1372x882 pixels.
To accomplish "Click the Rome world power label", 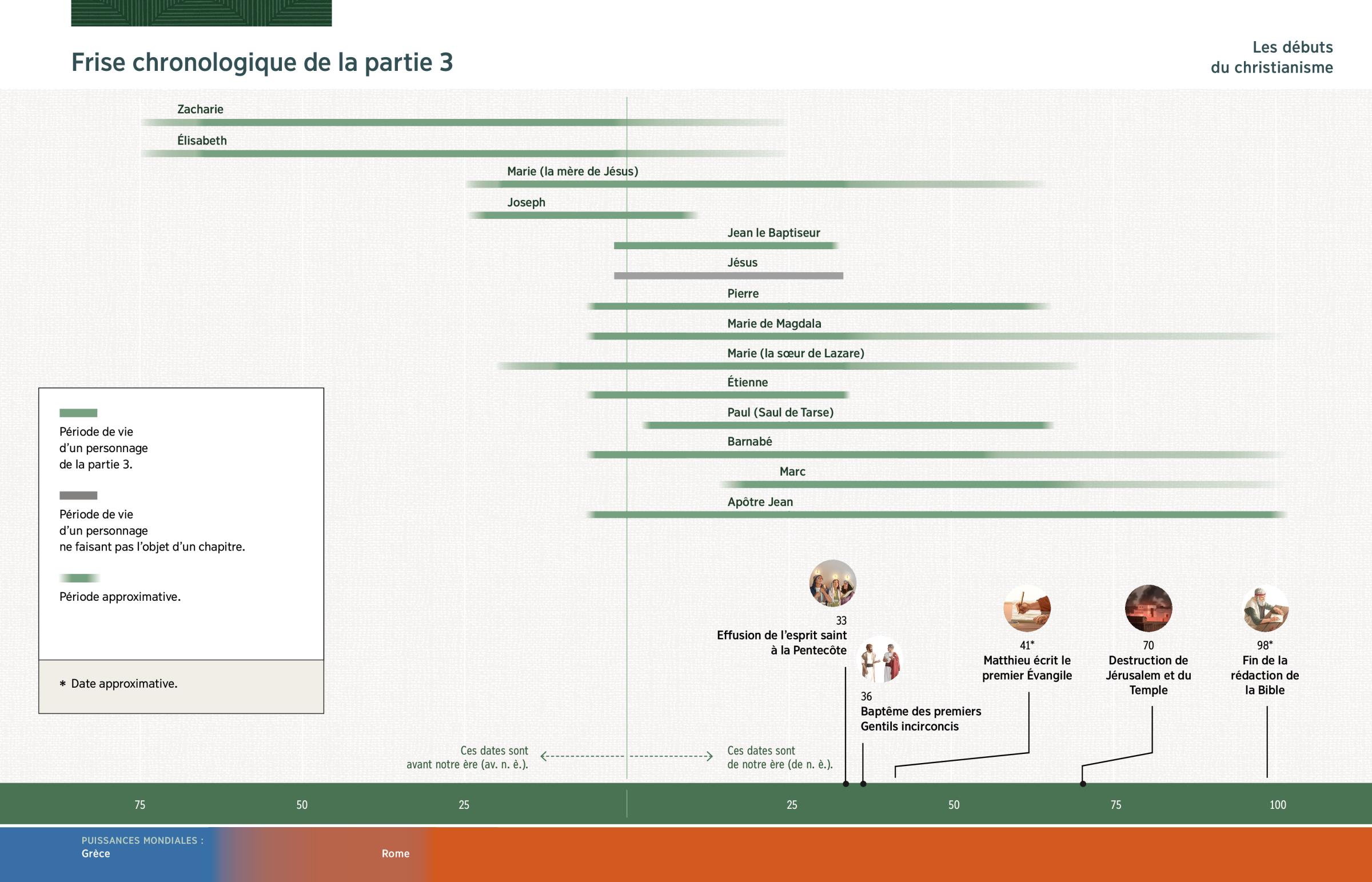I will tap(395, 853).
